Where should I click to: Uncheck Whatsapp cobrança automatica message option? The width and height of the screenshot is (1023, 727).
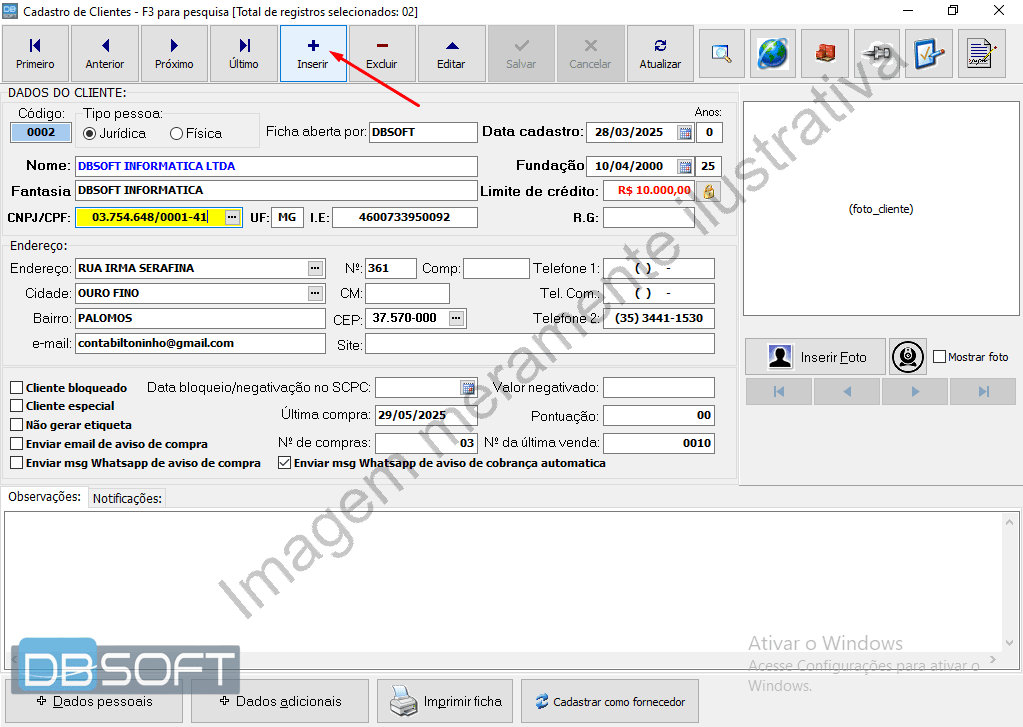click(285, 463)
